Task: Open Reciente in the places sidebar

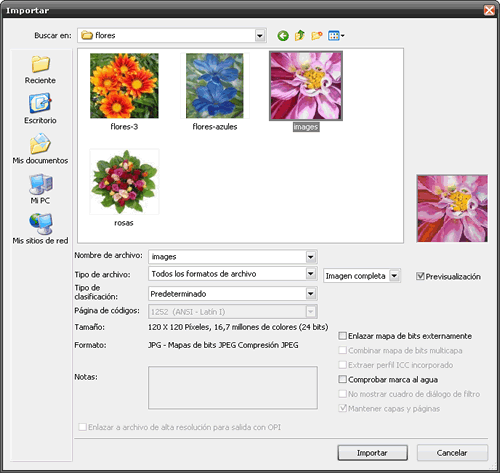Action: 40,70
